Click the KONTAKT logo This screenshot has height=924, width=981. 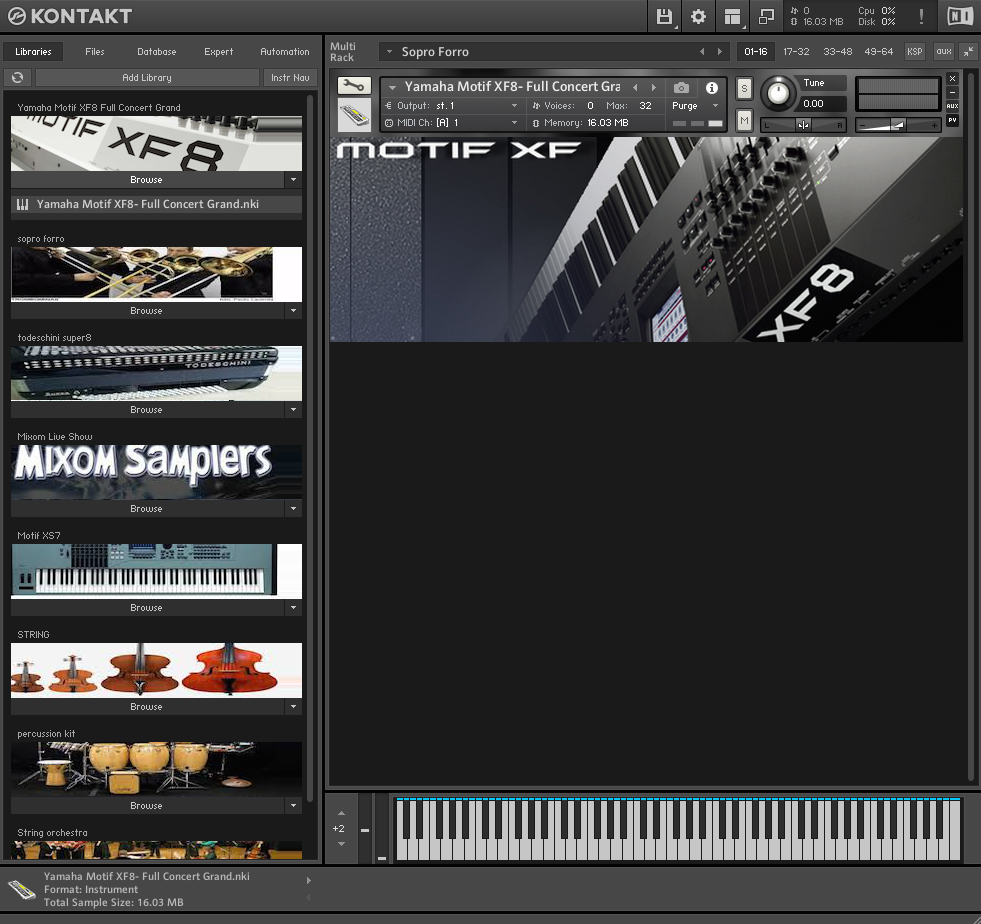click(x=69, y=16)
